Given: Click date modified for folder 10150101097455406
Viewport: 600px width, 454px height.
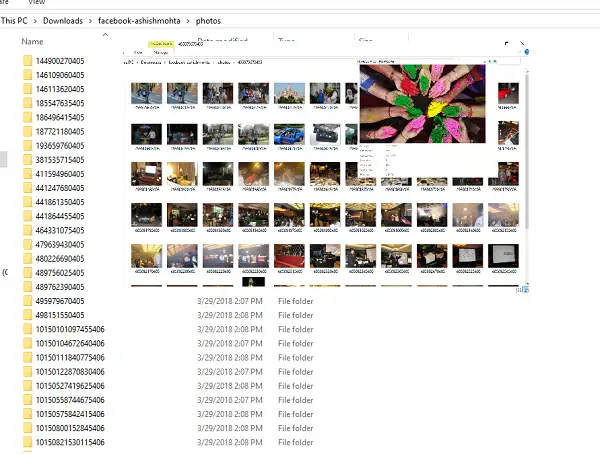Looking at the screenshot, I should coord(230,330).
